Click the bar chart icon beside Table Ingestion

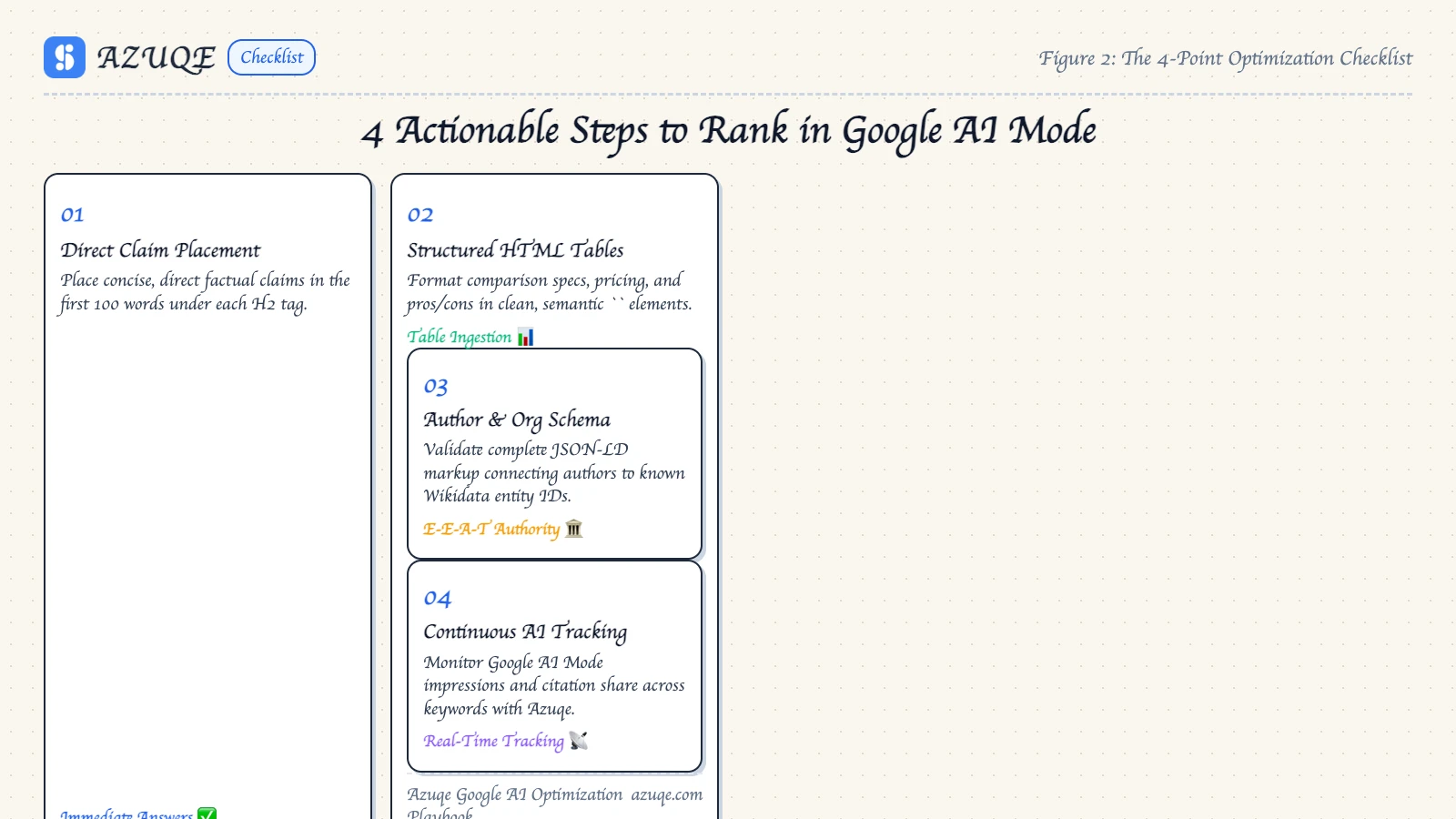click(x=525, y=338)
